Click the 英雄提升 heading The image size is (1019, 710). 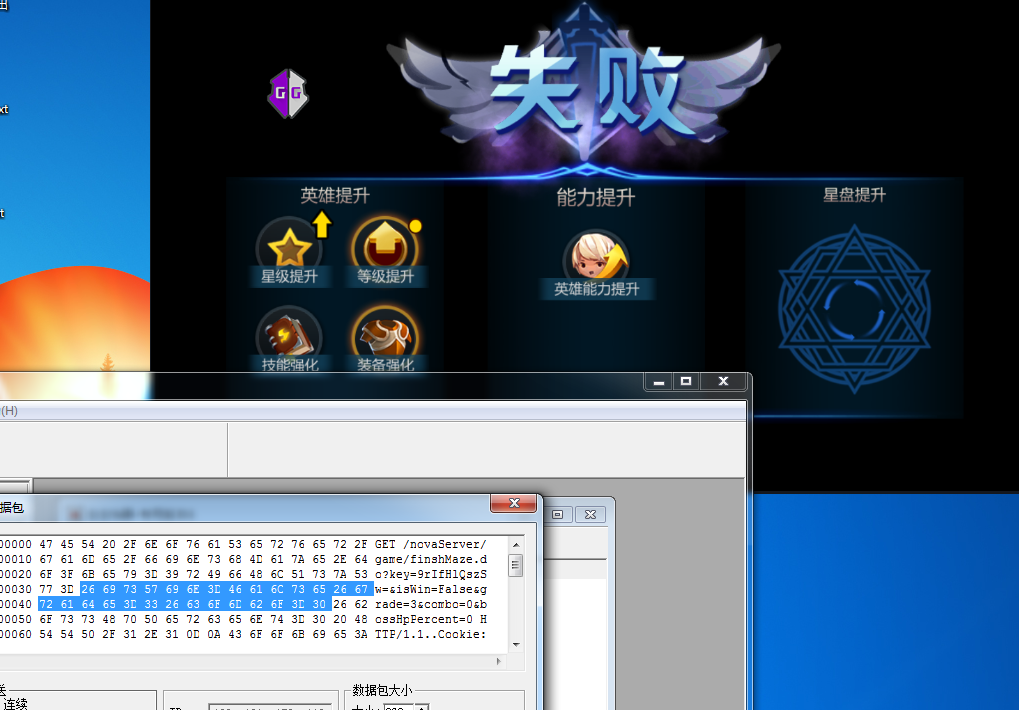(x=335, y=195)
